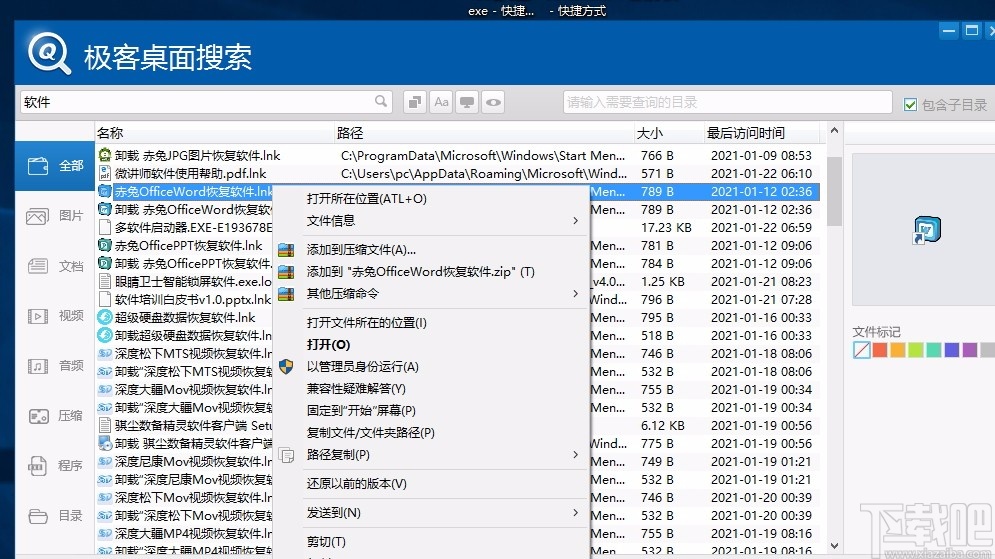Viewport: 995px width, 559px height.
Task: Choose 复制文件/文件夹路径(P) menu entry
Action: pyautogui.click(x=431, y=433)
